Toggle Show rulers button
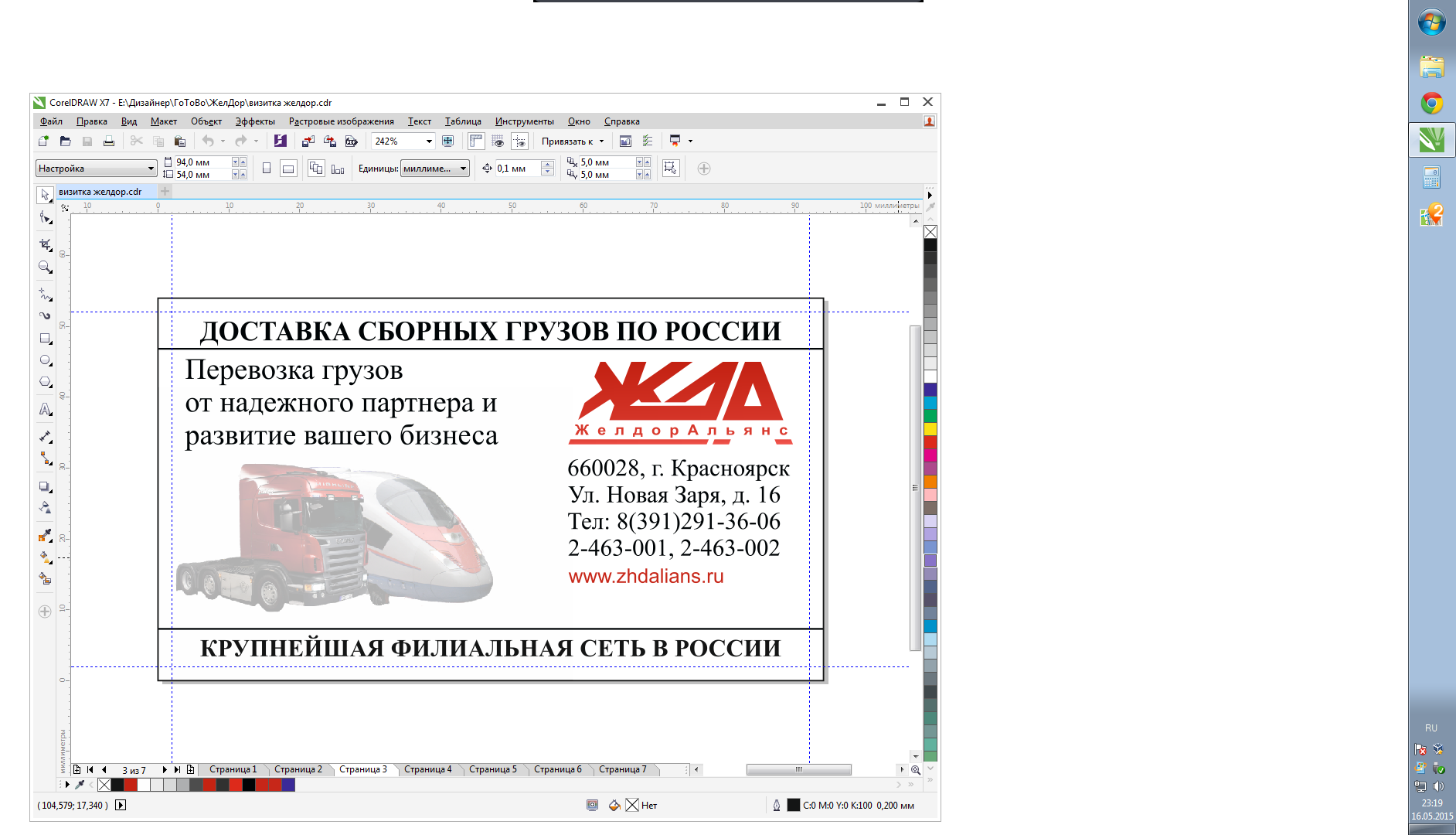Image resolution: width=1456 pixels, height=835 pixels. point(476,141)
